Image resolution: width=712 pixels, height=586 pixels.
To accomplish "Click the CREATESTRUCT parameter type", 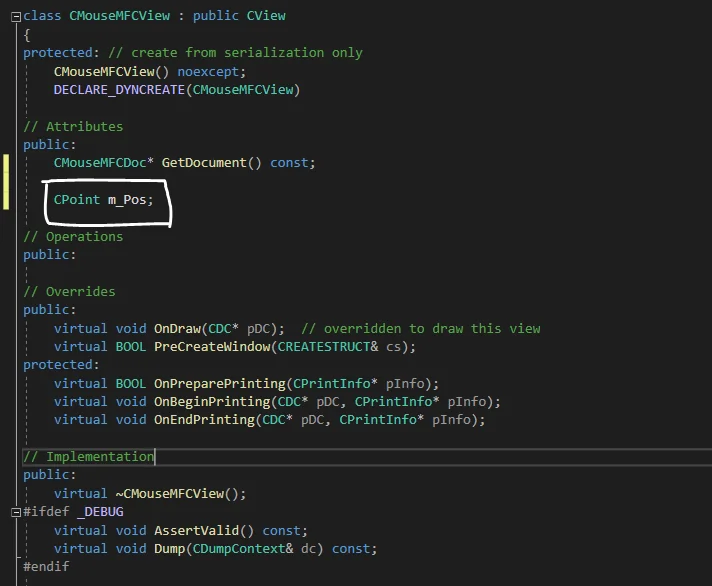I will 324,346.
